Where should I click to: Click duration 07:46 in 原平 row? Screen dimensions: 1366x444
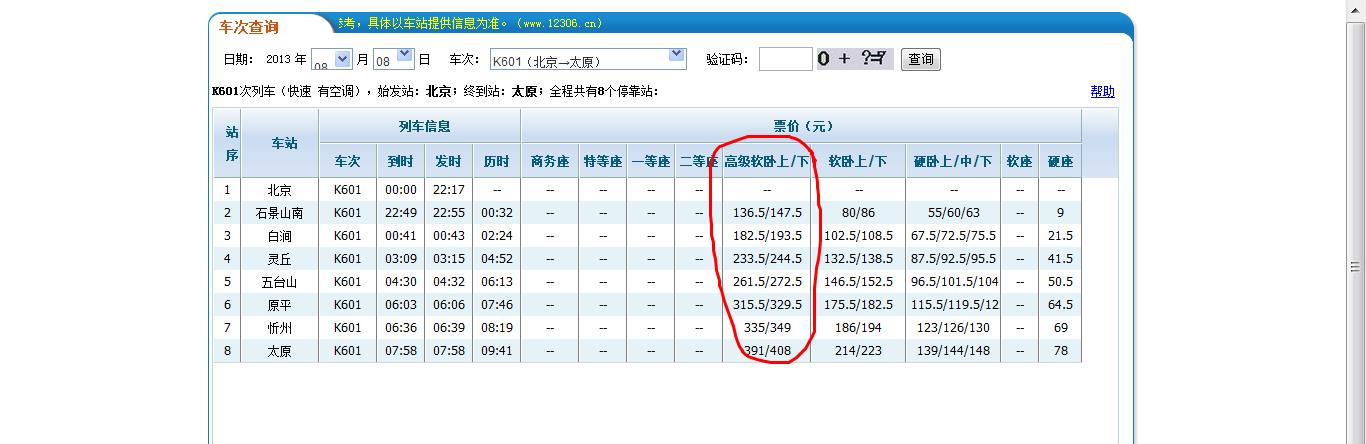pyautogui.click(x=496, y=305)
